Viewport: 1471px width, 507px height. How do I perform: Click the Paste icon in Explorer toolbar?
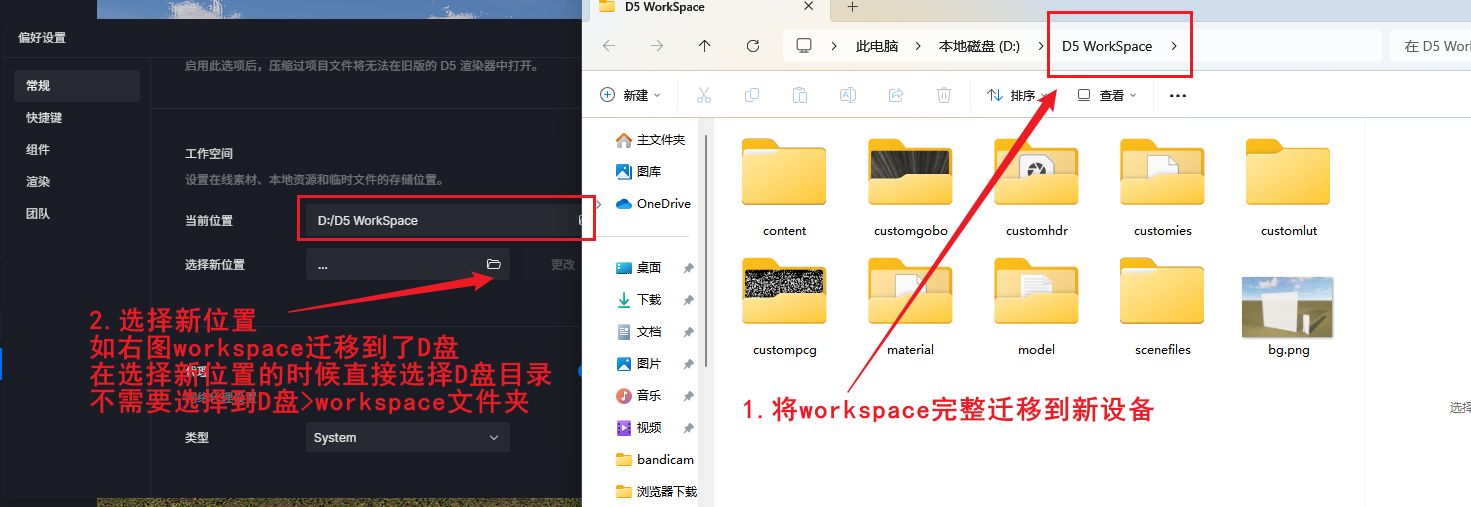(800, 95)
